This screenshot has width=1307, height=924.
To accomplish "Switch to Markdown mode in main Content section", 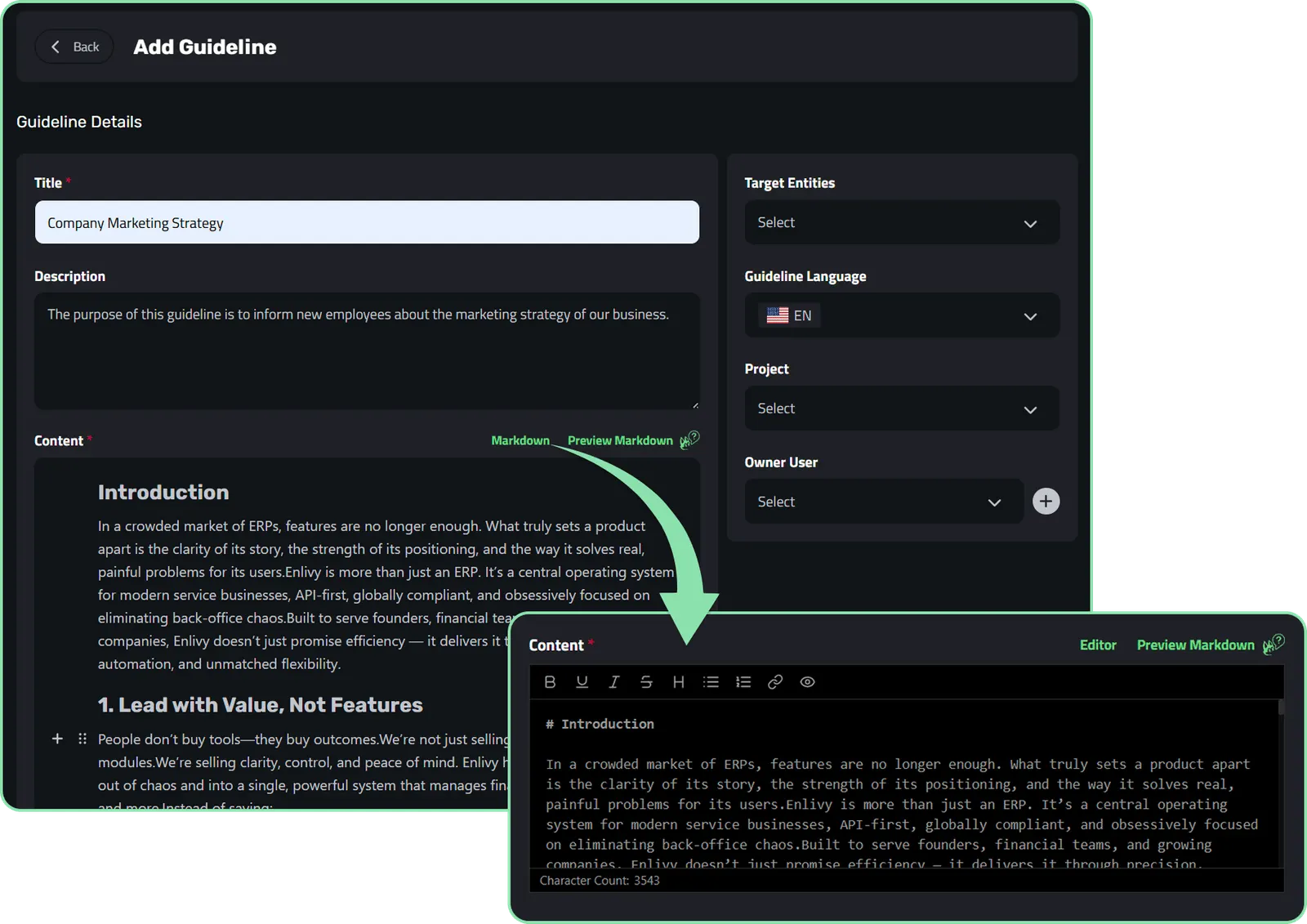I will click(x=520, y=440).
